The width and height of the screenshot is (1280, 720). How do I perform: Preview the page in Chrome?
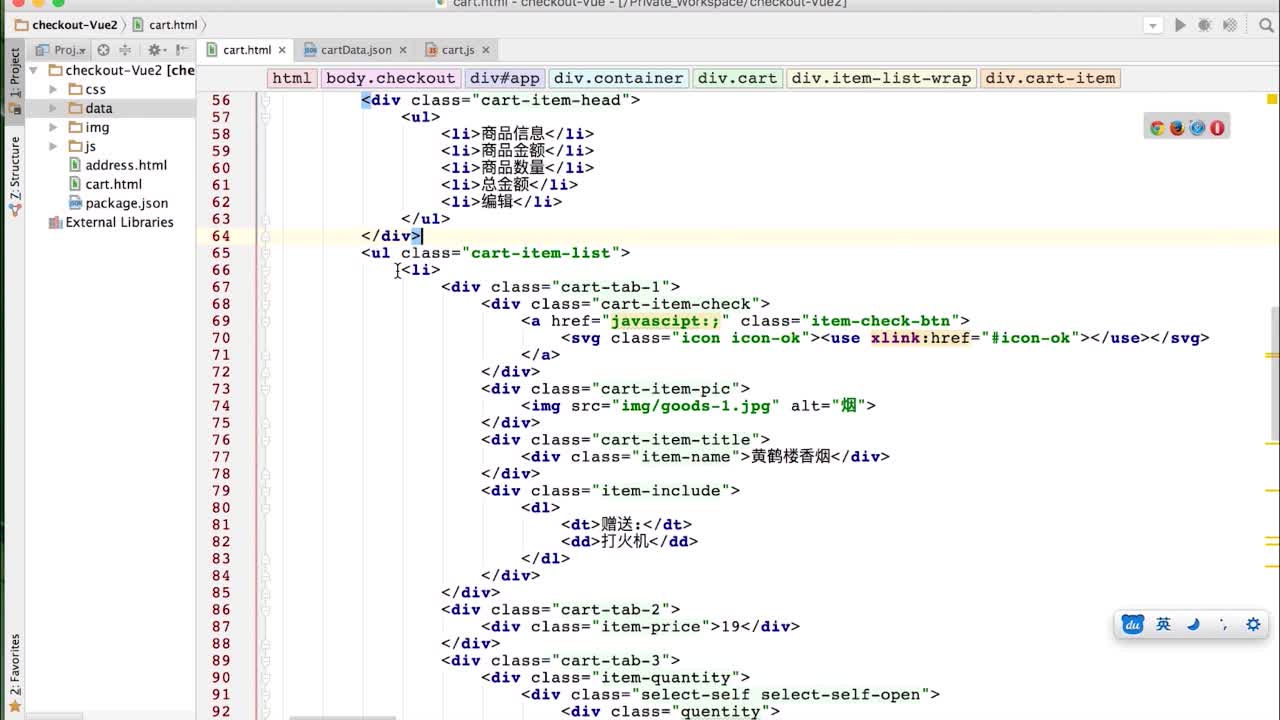[x=1157, y=128]
